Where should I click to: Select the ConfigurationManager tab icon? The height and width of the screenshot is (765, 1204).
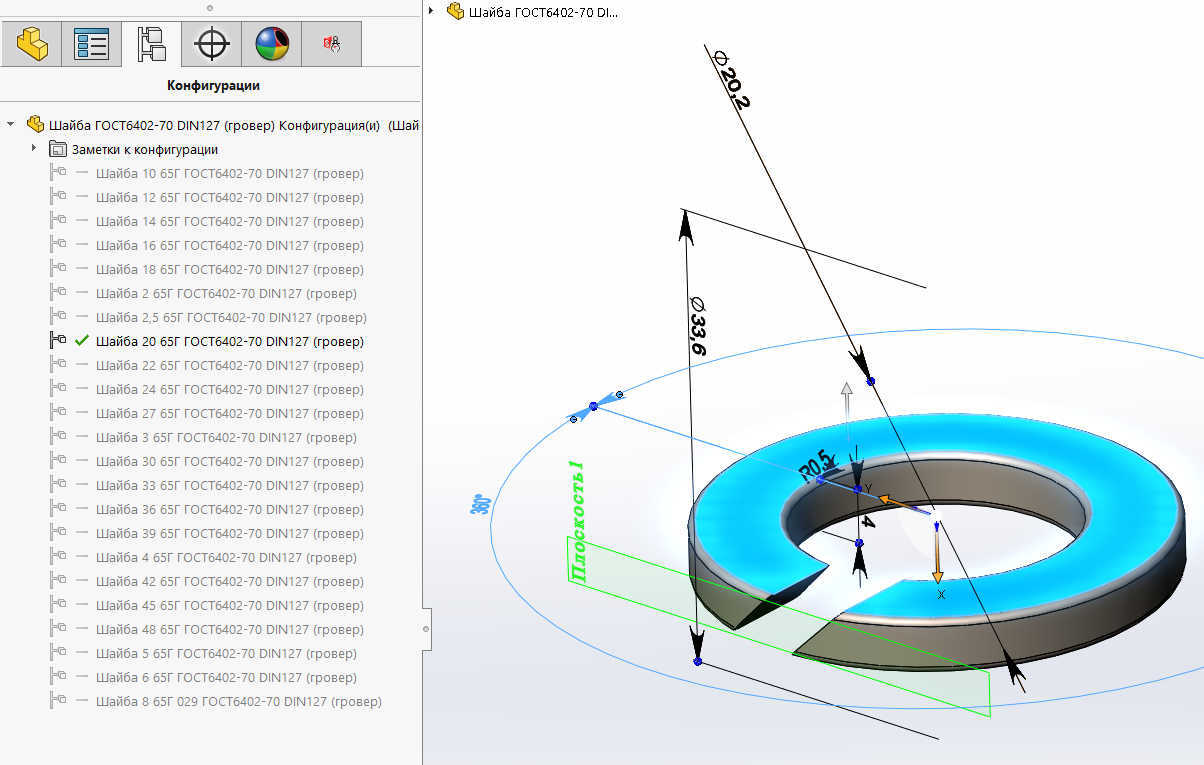point(151,44)
